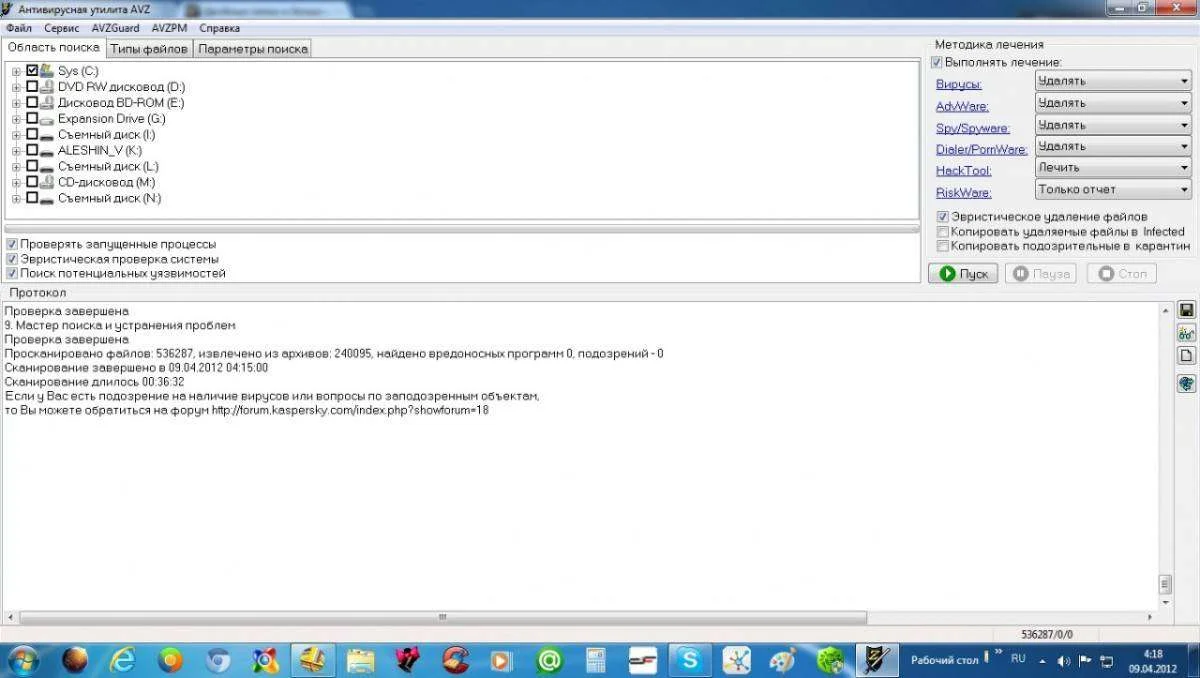Open the Dialer/PornWare action dropdown
Screen dimensions: 1200x678
pyautogui.click(x=1113, y=146)
